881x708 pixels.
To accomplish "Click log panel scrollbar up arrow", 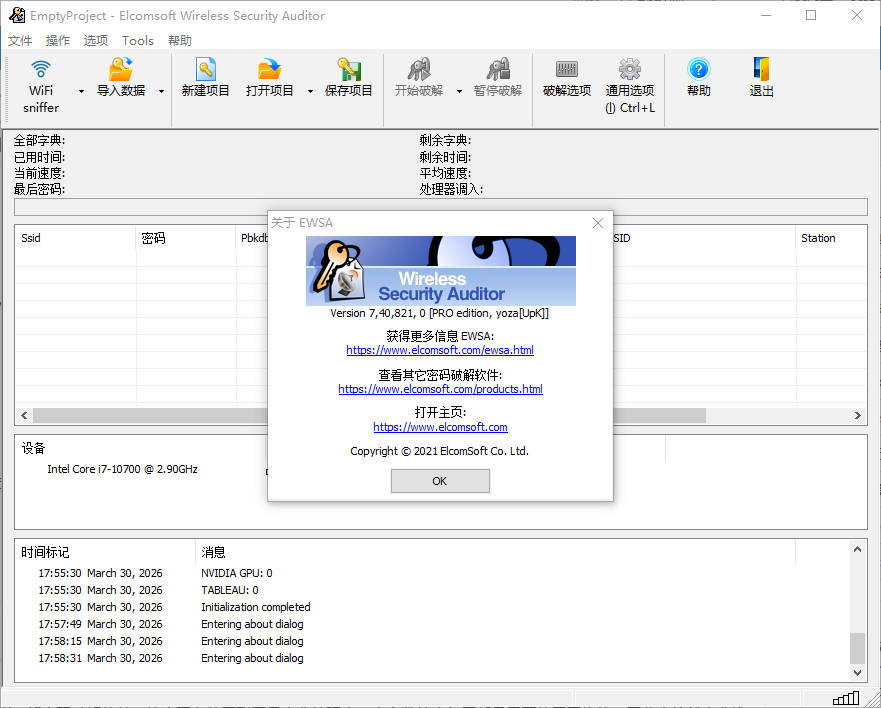I will point(857,550).
